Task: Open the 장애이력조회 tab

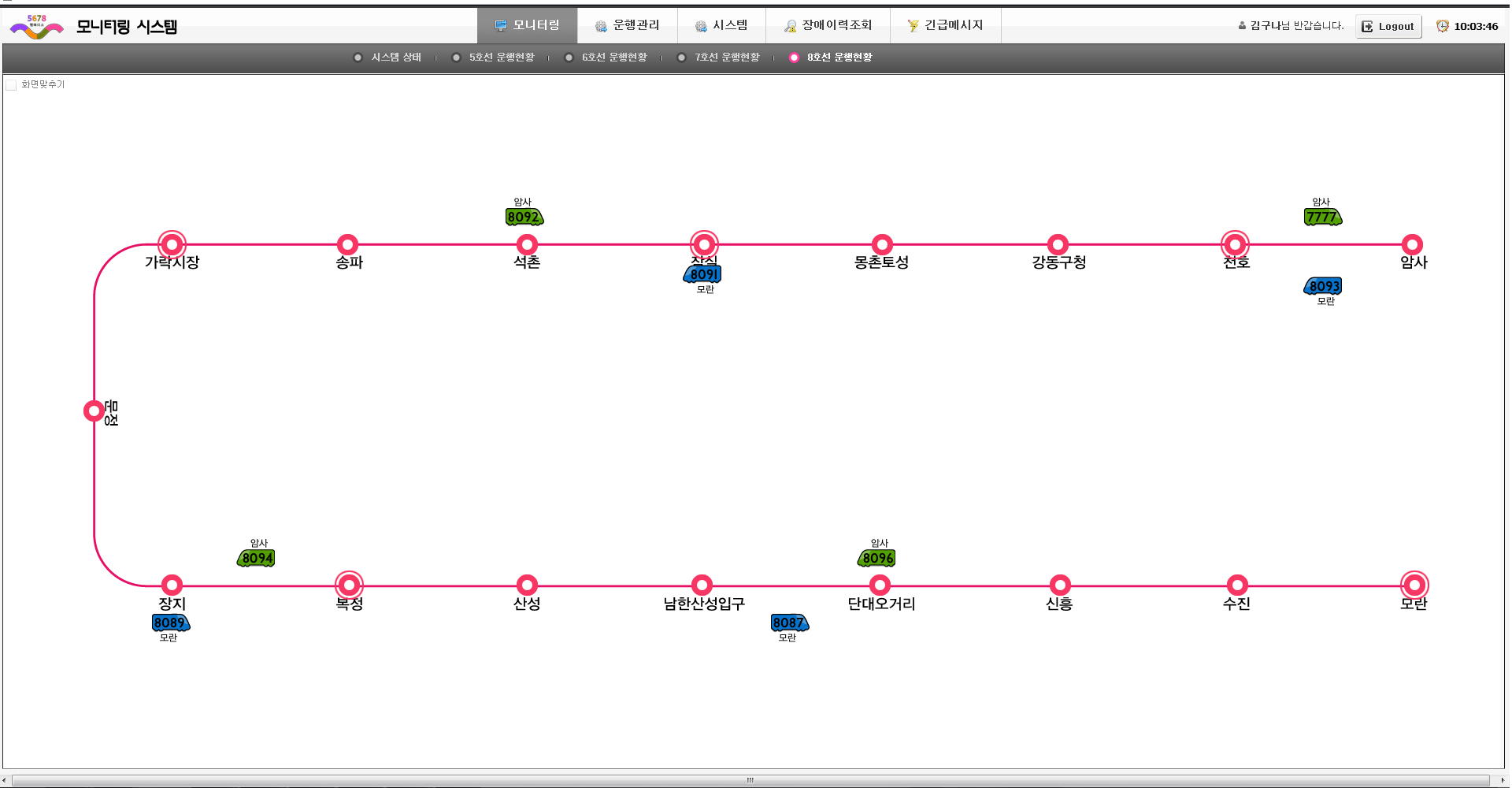Action: tap(828, 25)
